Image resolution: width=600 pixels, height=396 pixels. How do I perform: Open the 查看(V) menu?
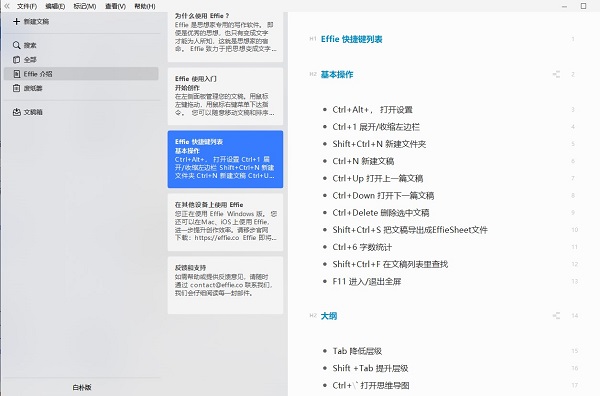pyautogui.click(x=115, y=6)
